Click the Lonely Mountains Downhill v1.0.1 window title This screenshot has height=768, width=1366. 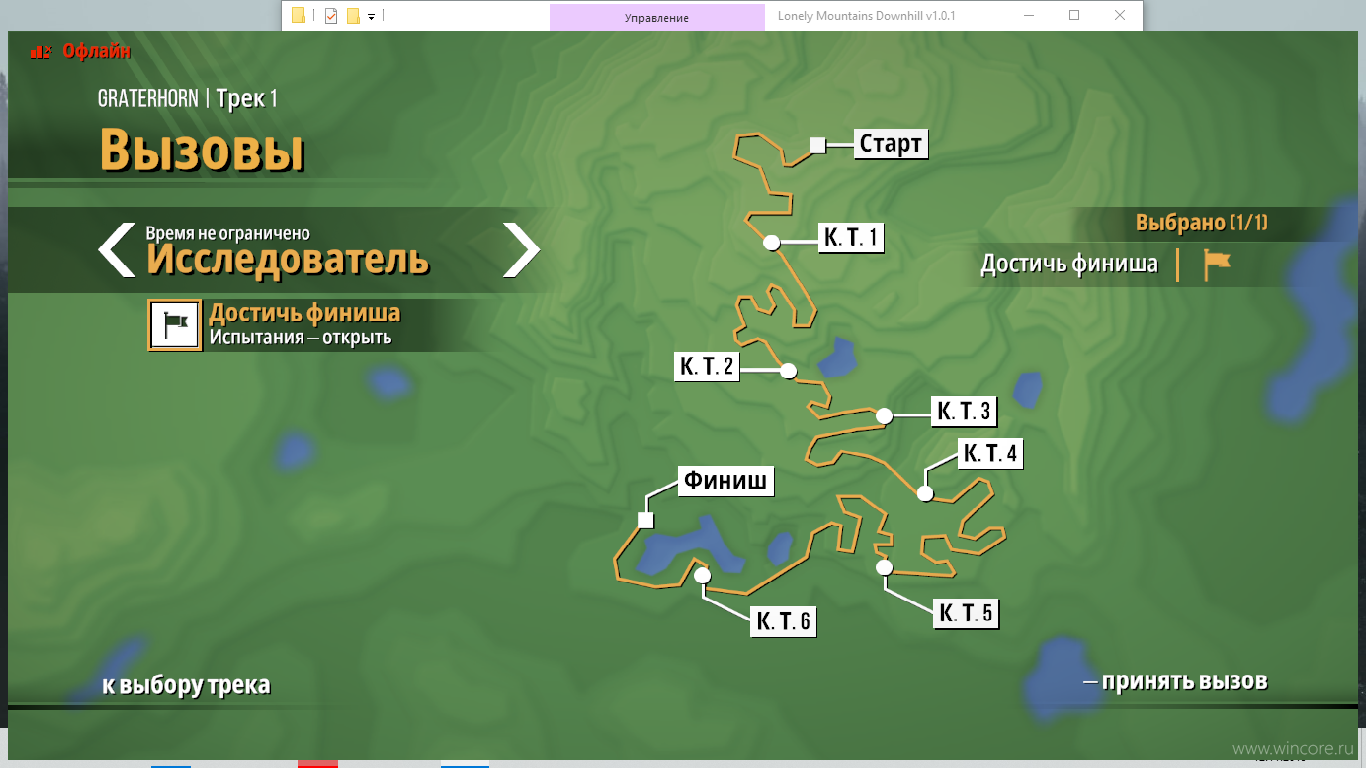[867, 16]
